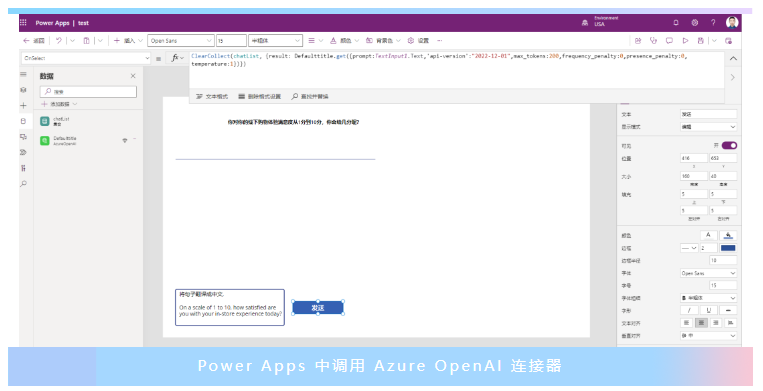Toggle italic font style
763x391 pixels.
tap(689, 310)
